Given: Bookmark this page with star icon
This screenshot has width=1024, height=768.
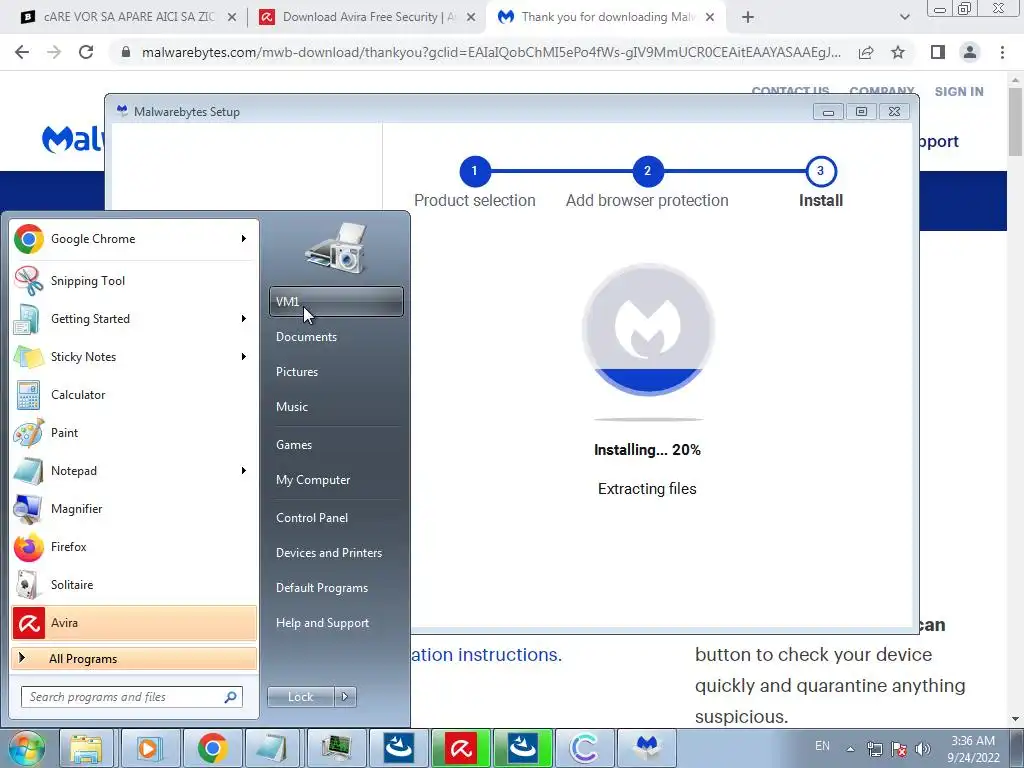Looking at the screenshot, I should (x=898, y=52).
